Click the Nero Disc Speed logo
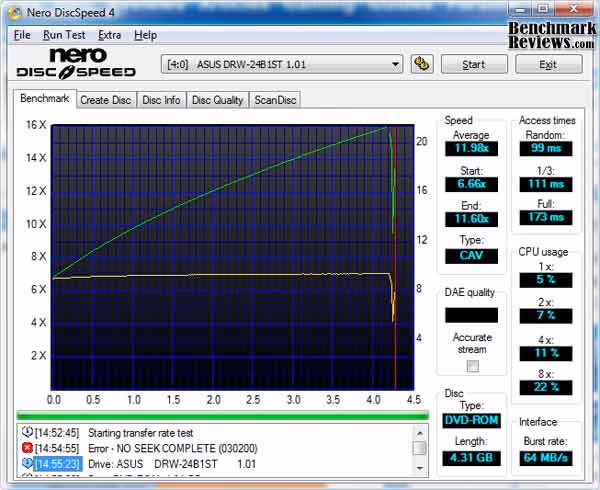600x490 pixels. tap(76, 63)
